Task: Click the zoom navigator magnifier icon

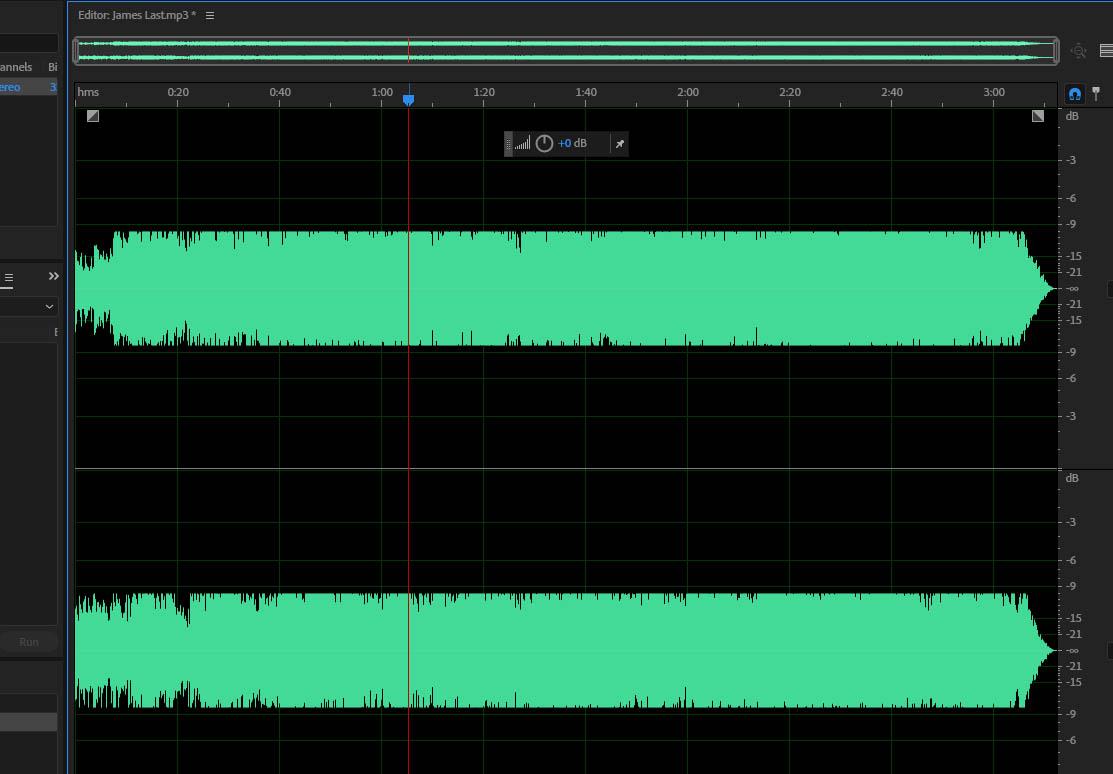Action: pyautogui.click(x=1078, y=51)
